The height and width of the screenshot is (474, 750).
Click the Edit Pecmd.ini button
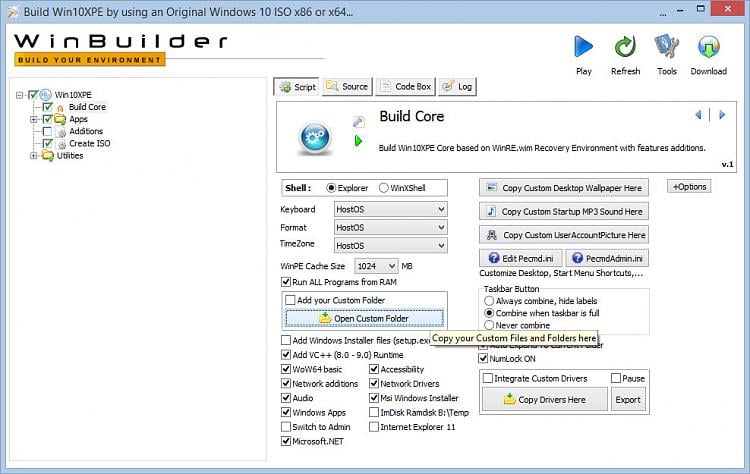coord(521,258)
